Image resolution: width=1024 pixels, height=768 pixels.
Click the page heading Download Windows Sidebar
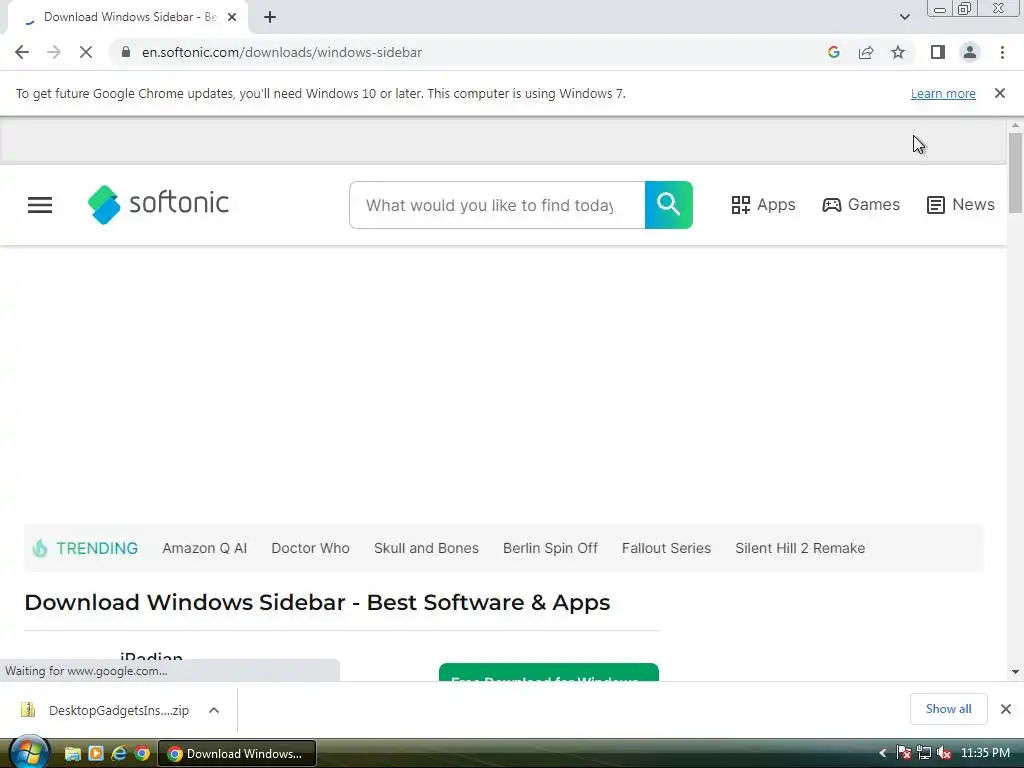[317, 602]
